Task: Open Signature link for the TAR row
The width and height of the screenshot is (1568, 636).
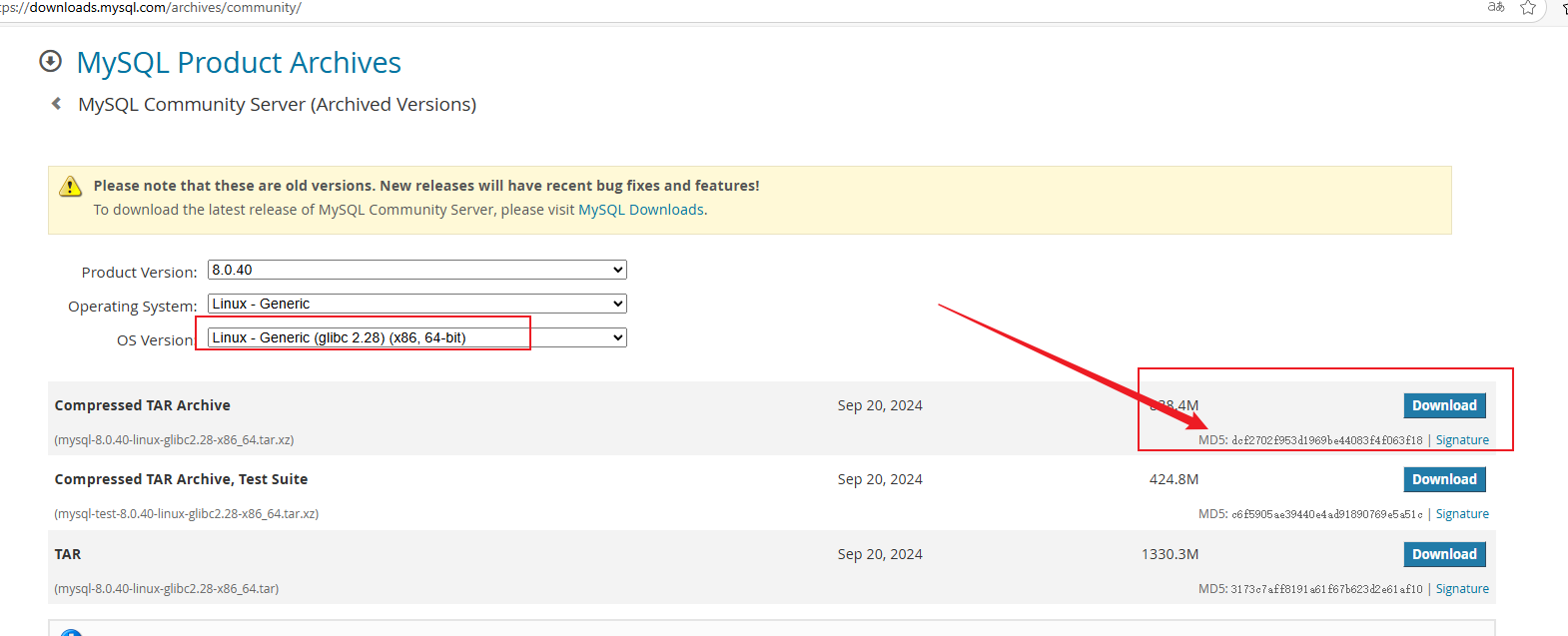Action: click(1462, 589)
